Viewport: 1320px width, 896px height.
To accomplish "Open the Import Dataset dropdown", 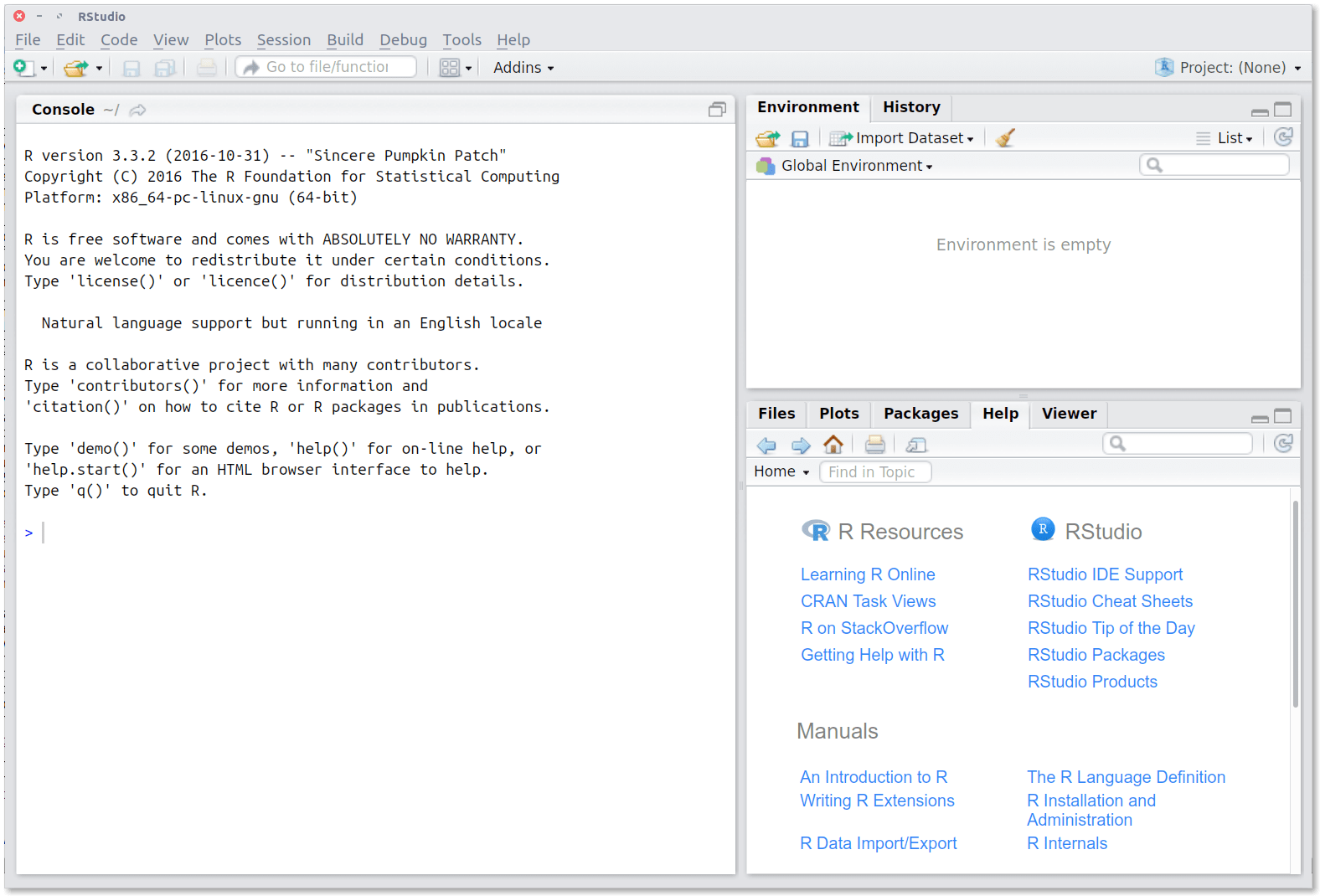I will point(901,138).
